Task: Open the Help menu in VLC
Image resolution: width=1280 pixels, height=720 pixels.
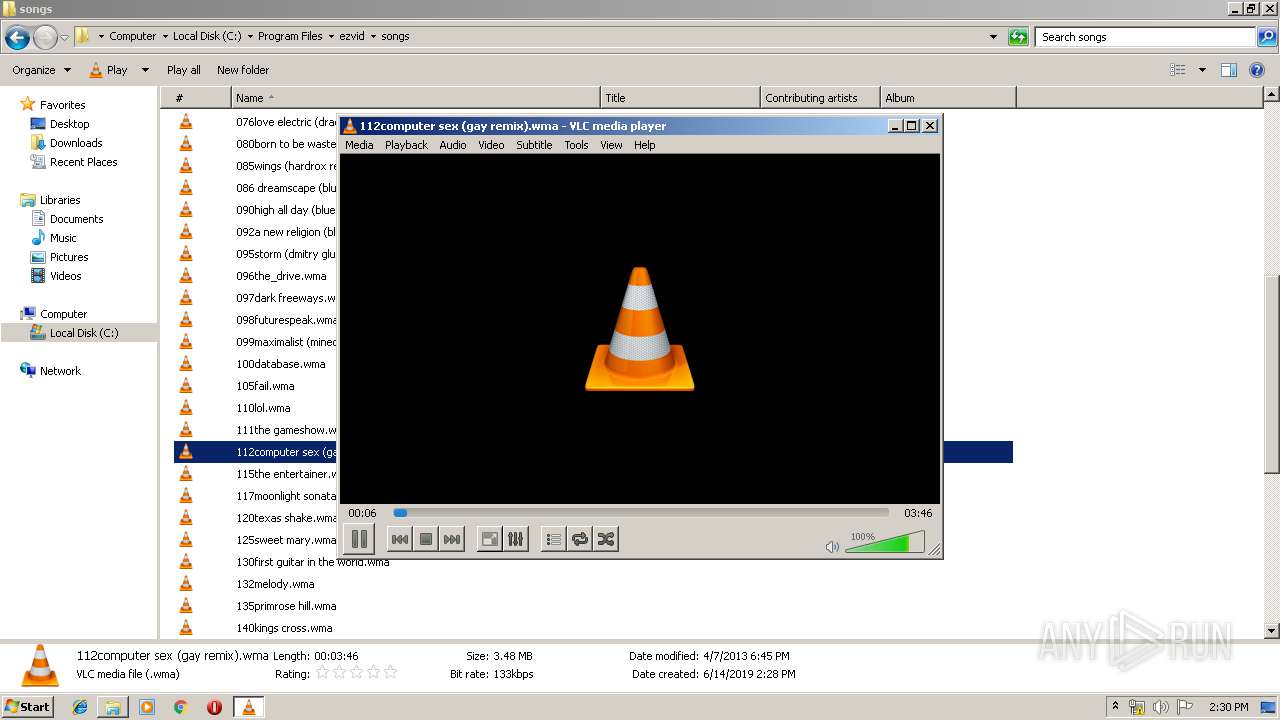Action: coord(645,145)
